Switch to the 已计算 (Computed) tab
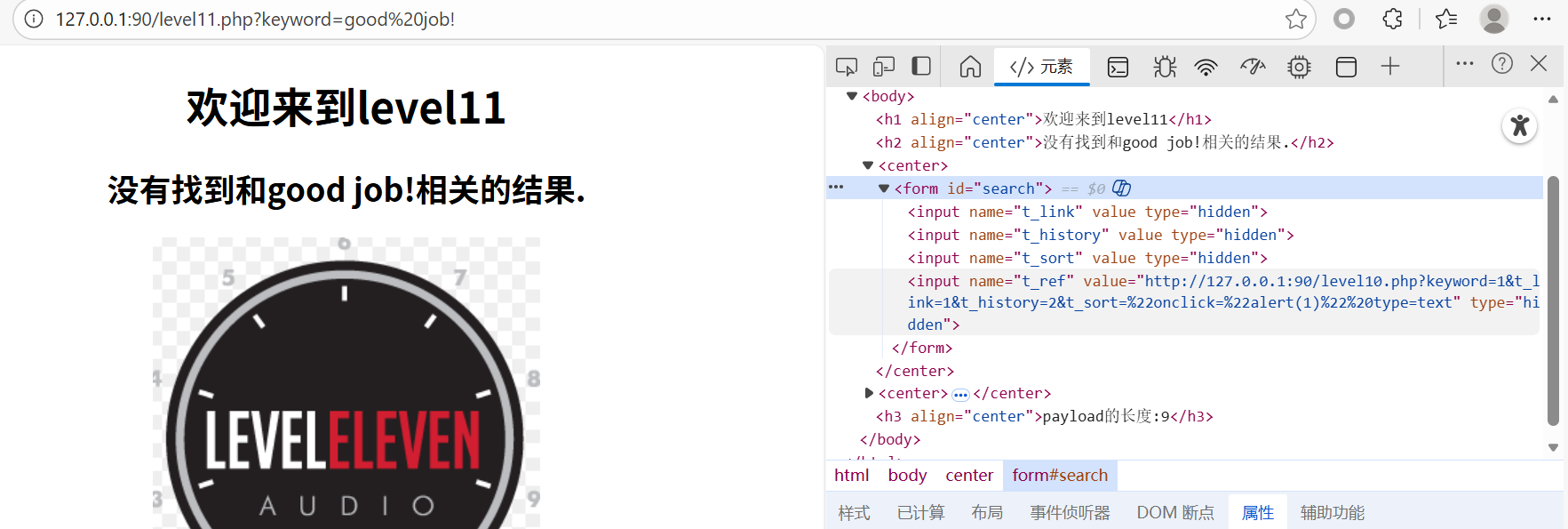 coord(921,513)
